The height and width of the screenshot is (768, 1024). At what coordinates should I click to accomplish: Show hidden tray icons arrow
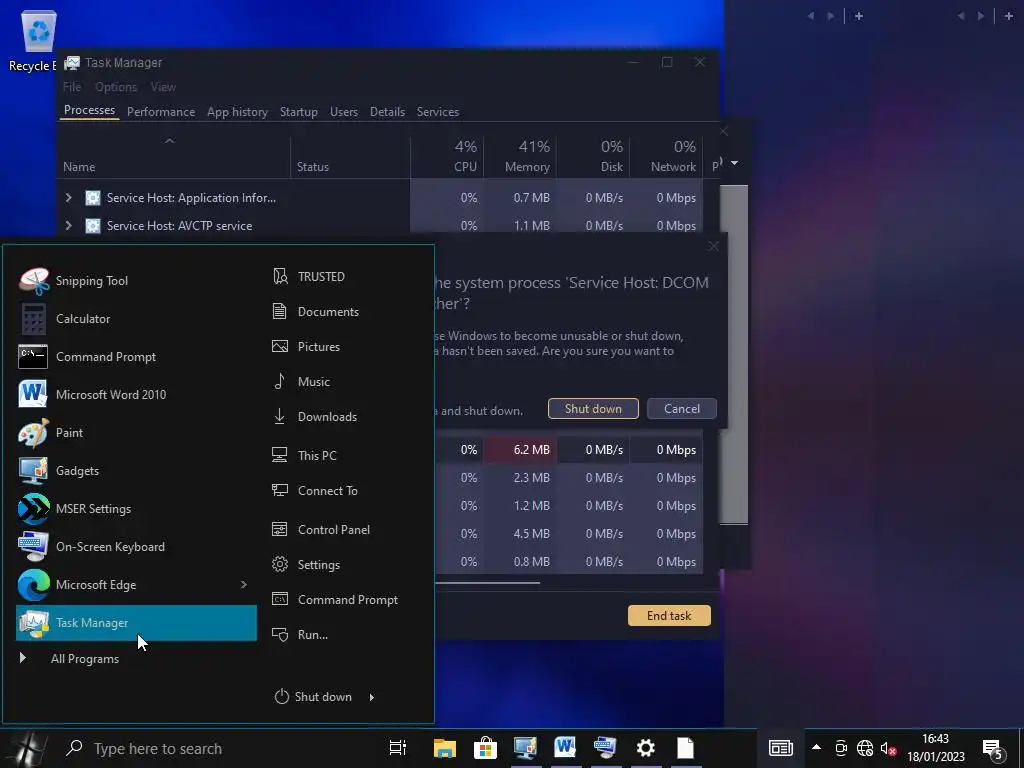(x=816, y=747)
